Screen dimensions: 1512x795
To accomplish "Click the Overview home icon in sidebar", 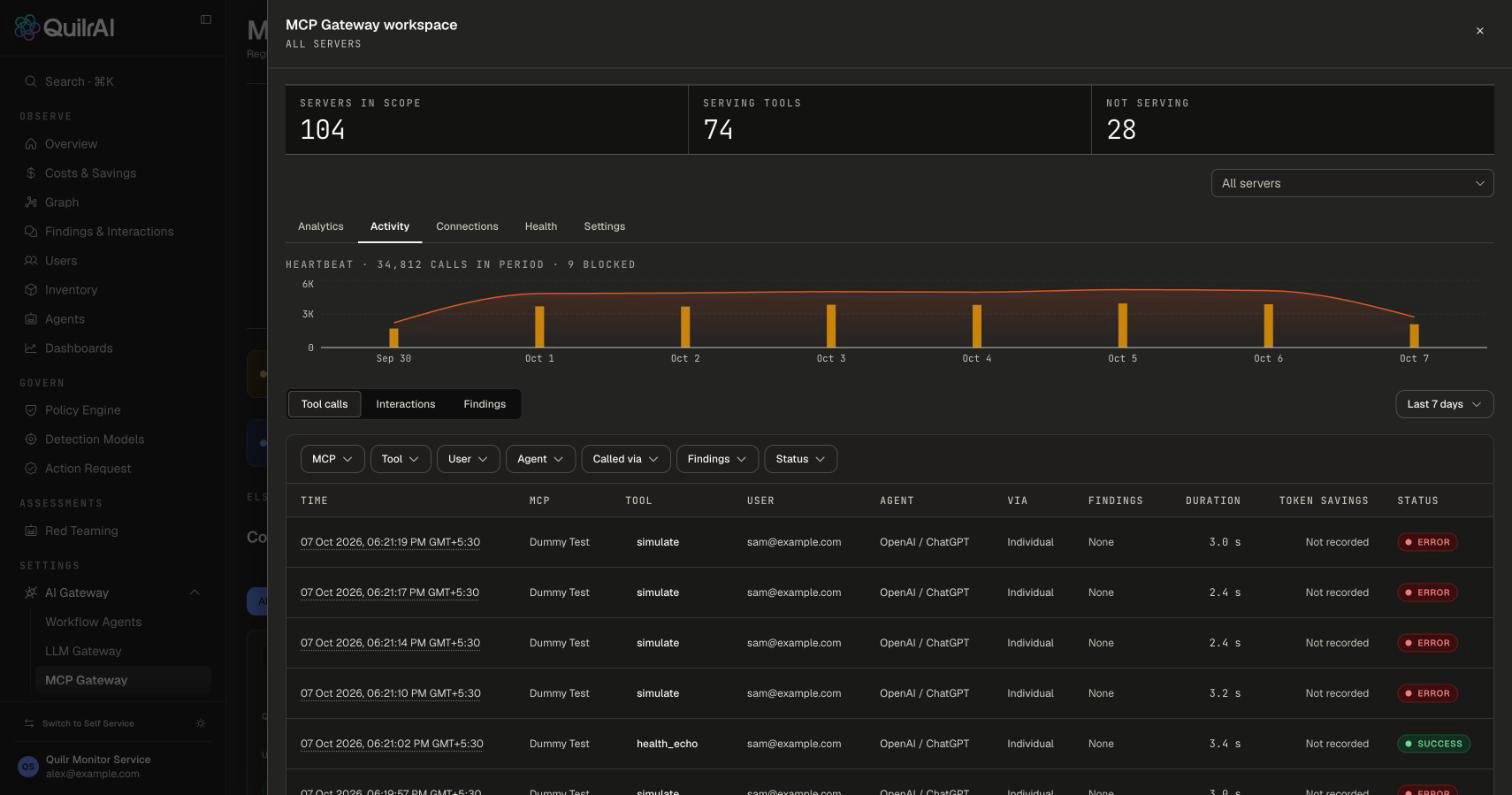I will (31, 144).
